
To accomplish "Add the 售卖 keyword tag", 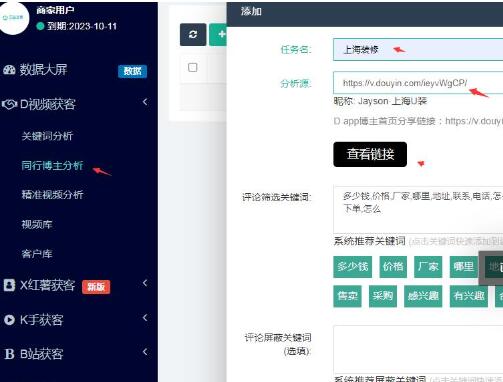I will pos(347,296).
